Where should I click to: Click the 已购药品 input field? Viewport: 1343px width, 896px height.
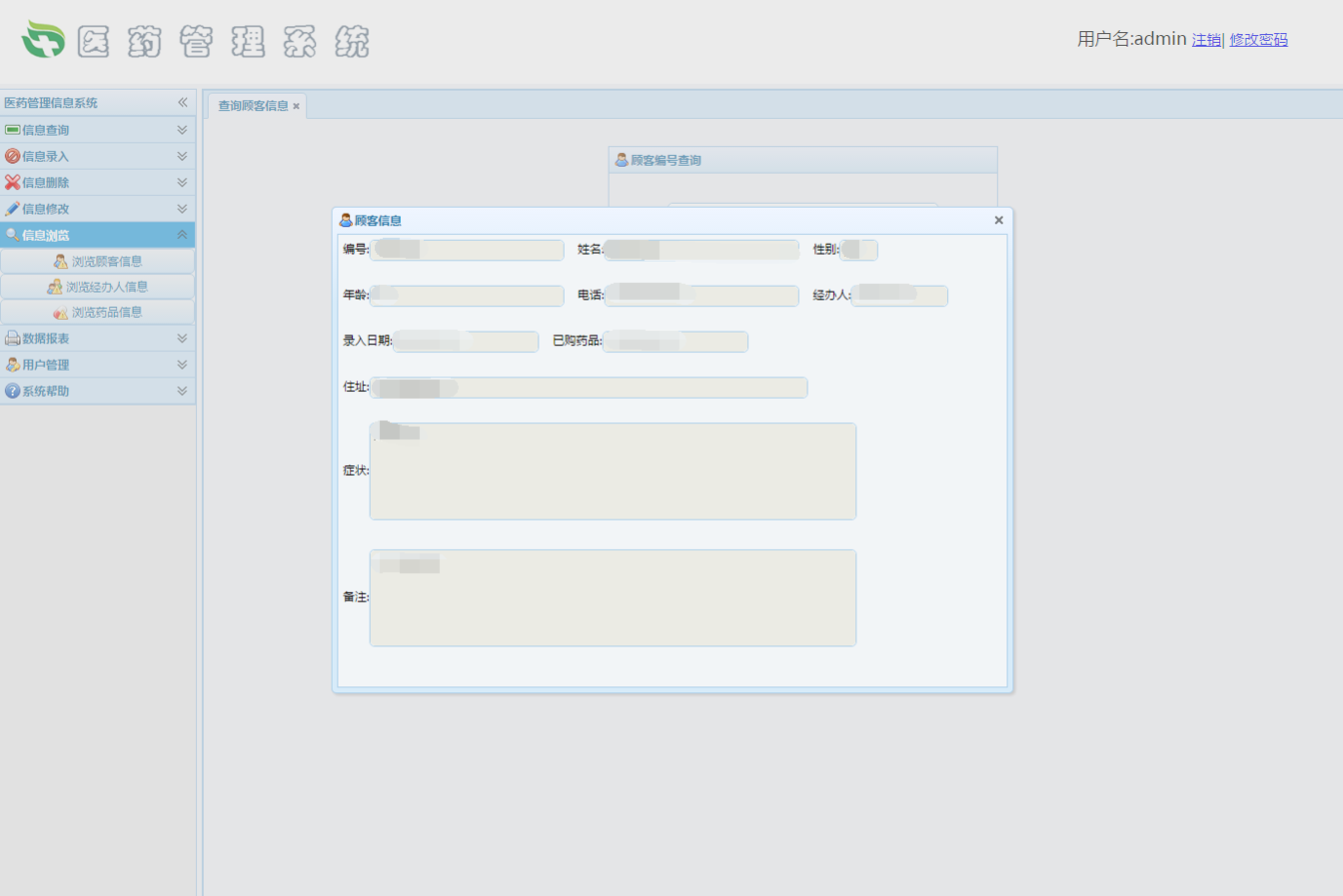[x=675, y=342]
